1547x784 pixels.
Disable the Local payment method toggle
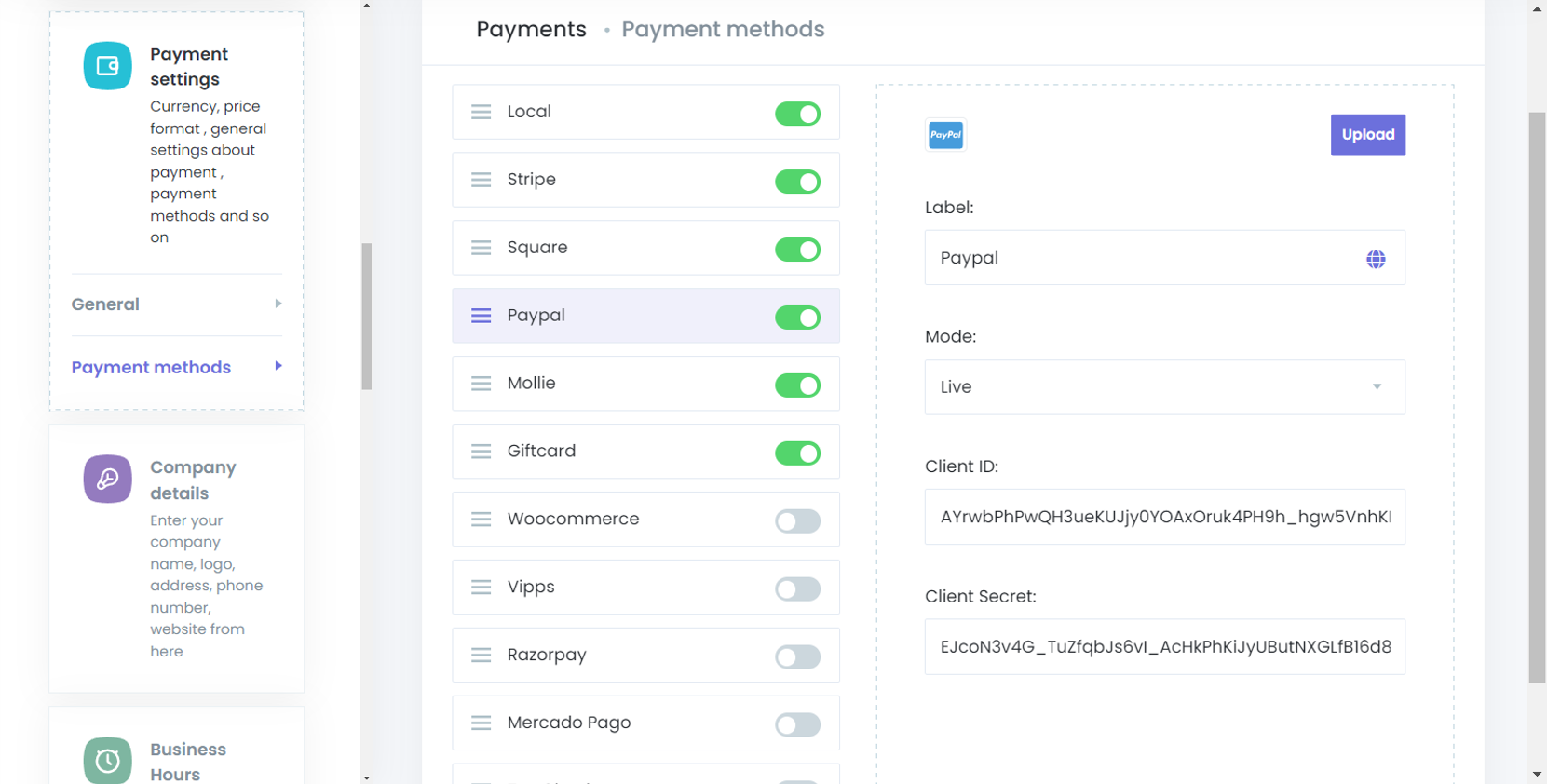797,114
